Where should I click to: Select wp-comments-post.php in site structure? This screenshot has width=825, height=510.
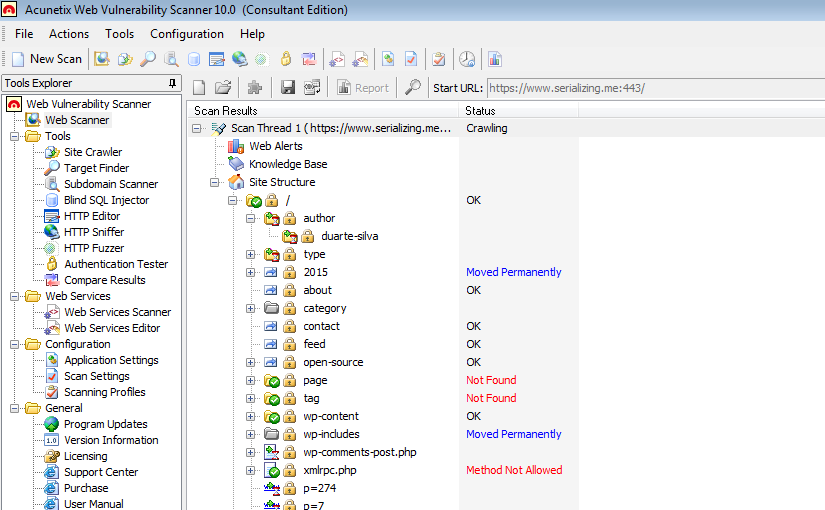point(359,453)
